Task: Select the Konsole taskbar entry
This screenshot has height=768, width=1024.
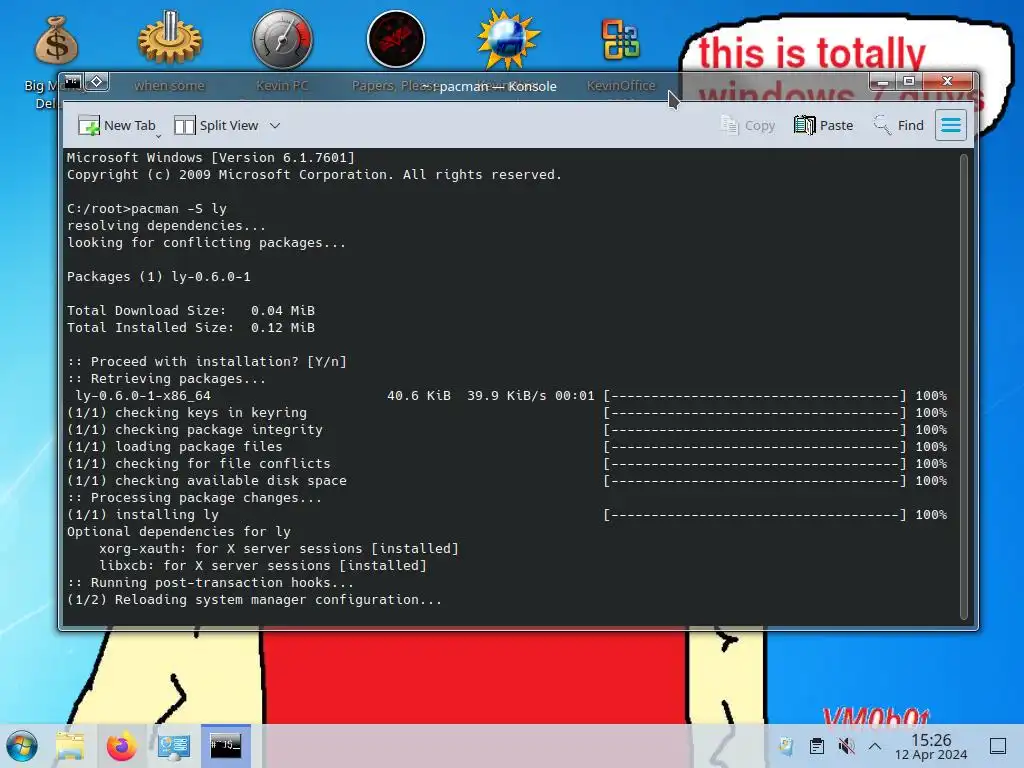Action: [x=226, y=746]
